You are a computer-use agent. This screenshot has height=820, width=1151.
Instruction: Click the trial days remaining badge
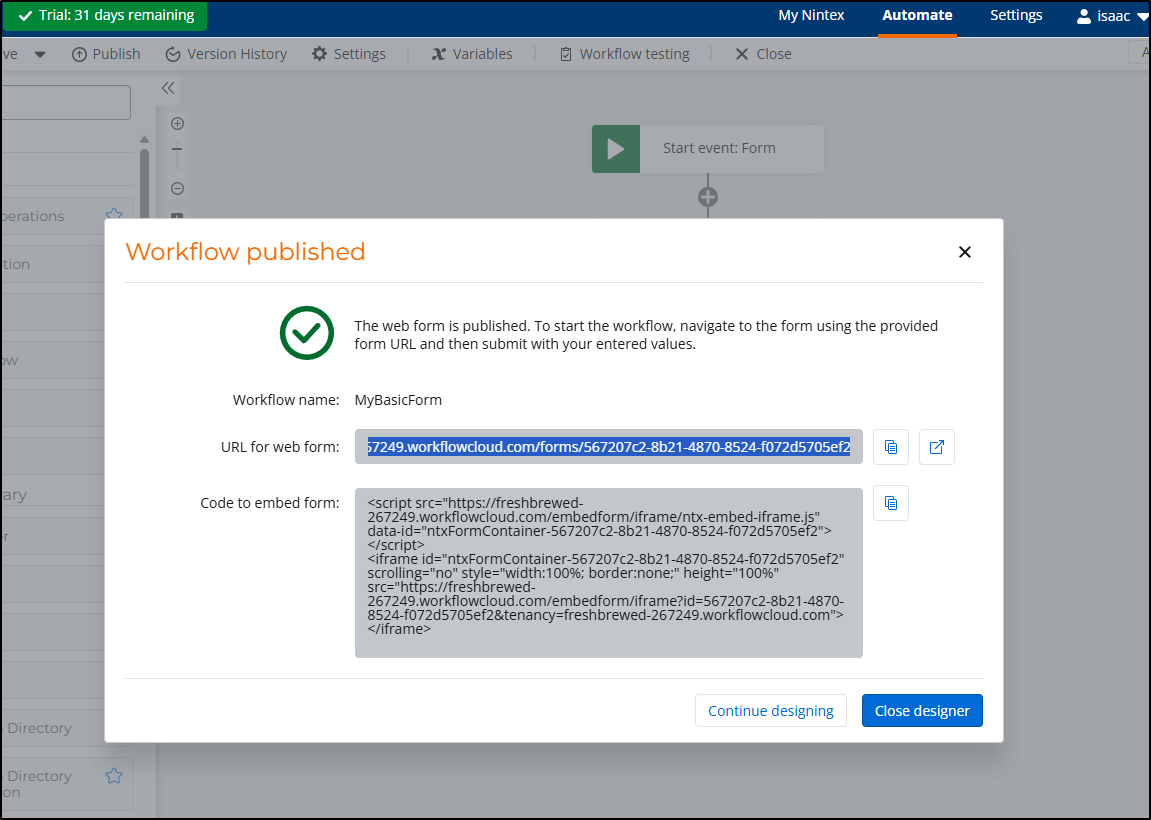(105, 15)
